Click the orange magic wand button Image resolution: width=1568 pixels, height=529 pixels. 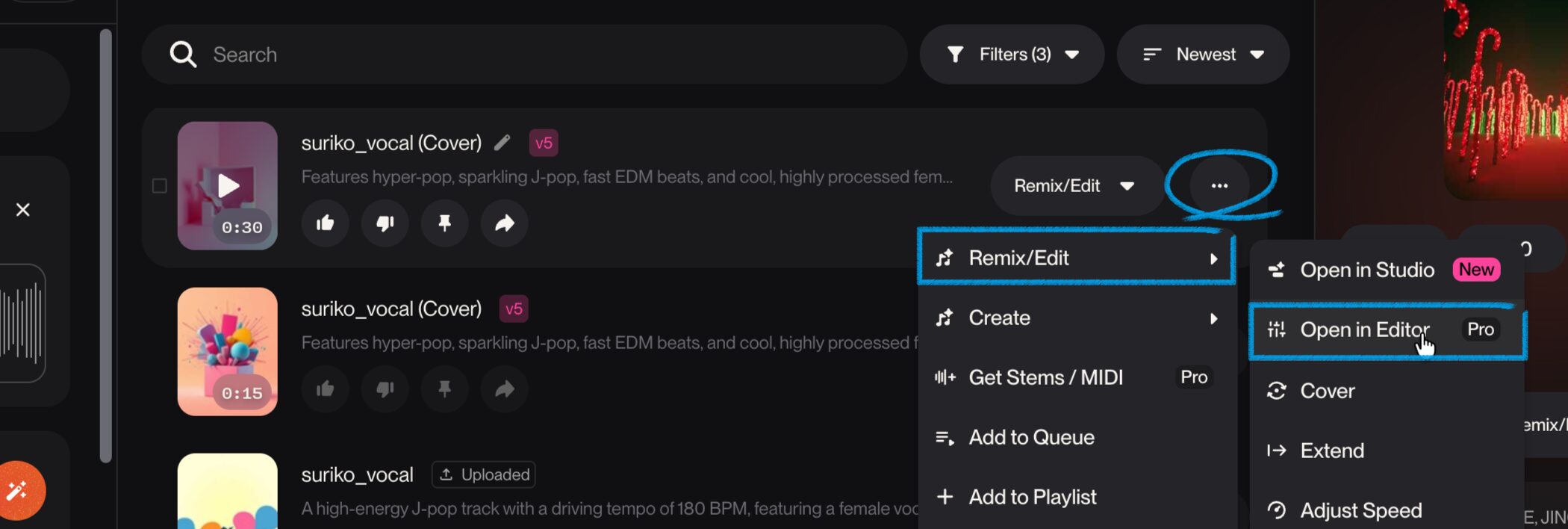coord(18,490)
